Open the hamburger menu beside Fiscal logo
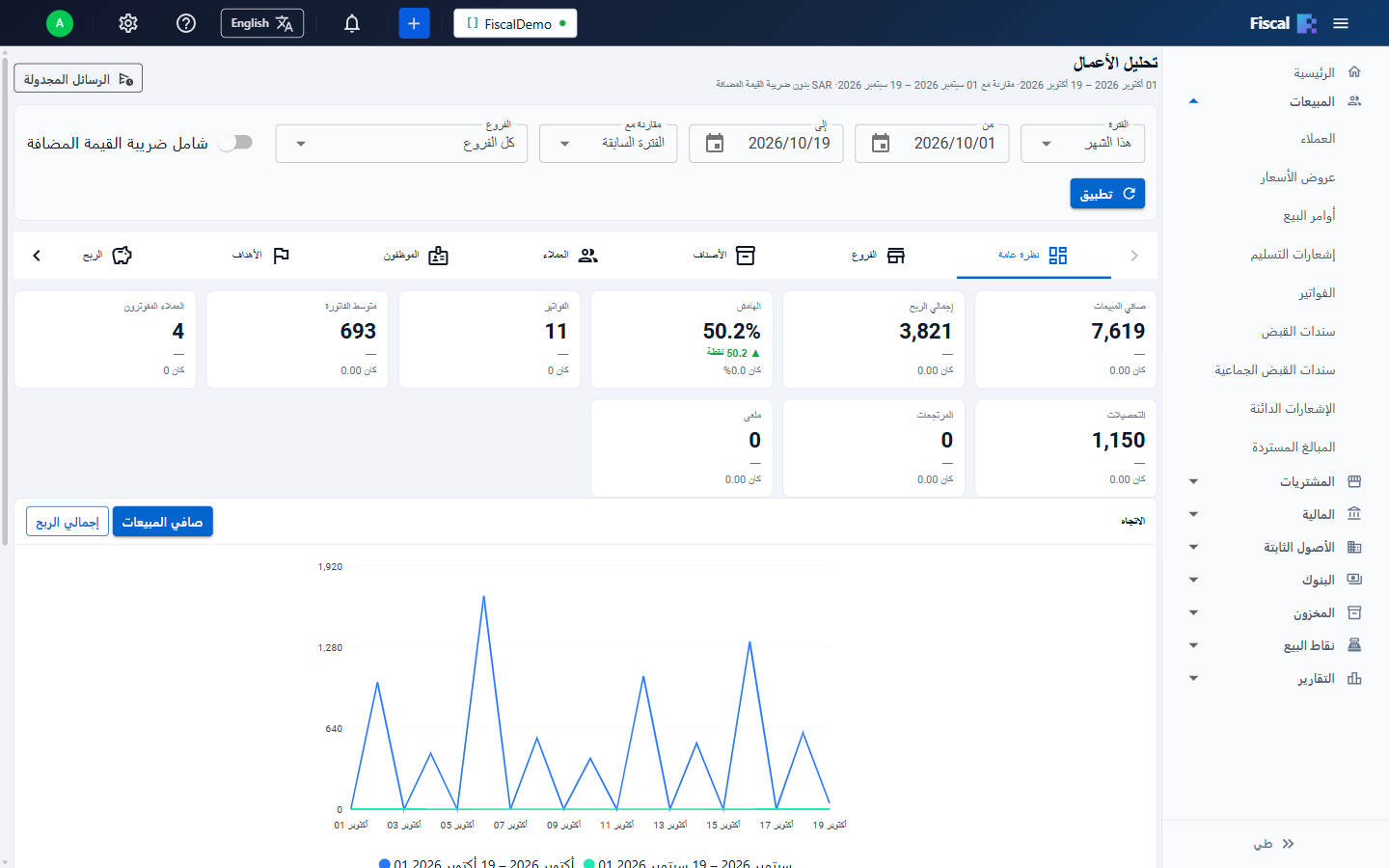Image resolution: width=1389 pixels, height=868 pixels. pos(1341,23)
